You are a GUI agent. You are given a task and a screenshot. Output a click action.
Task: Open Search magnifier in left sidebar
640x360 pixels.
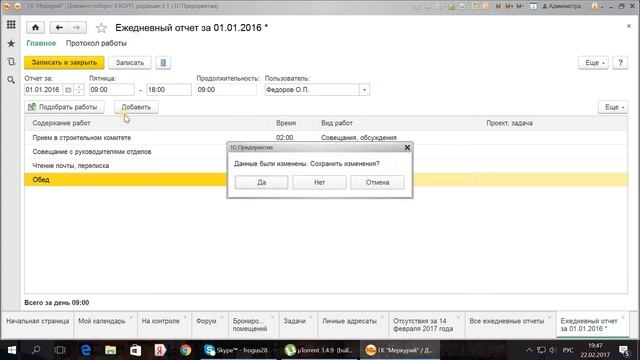click(11, 80)
